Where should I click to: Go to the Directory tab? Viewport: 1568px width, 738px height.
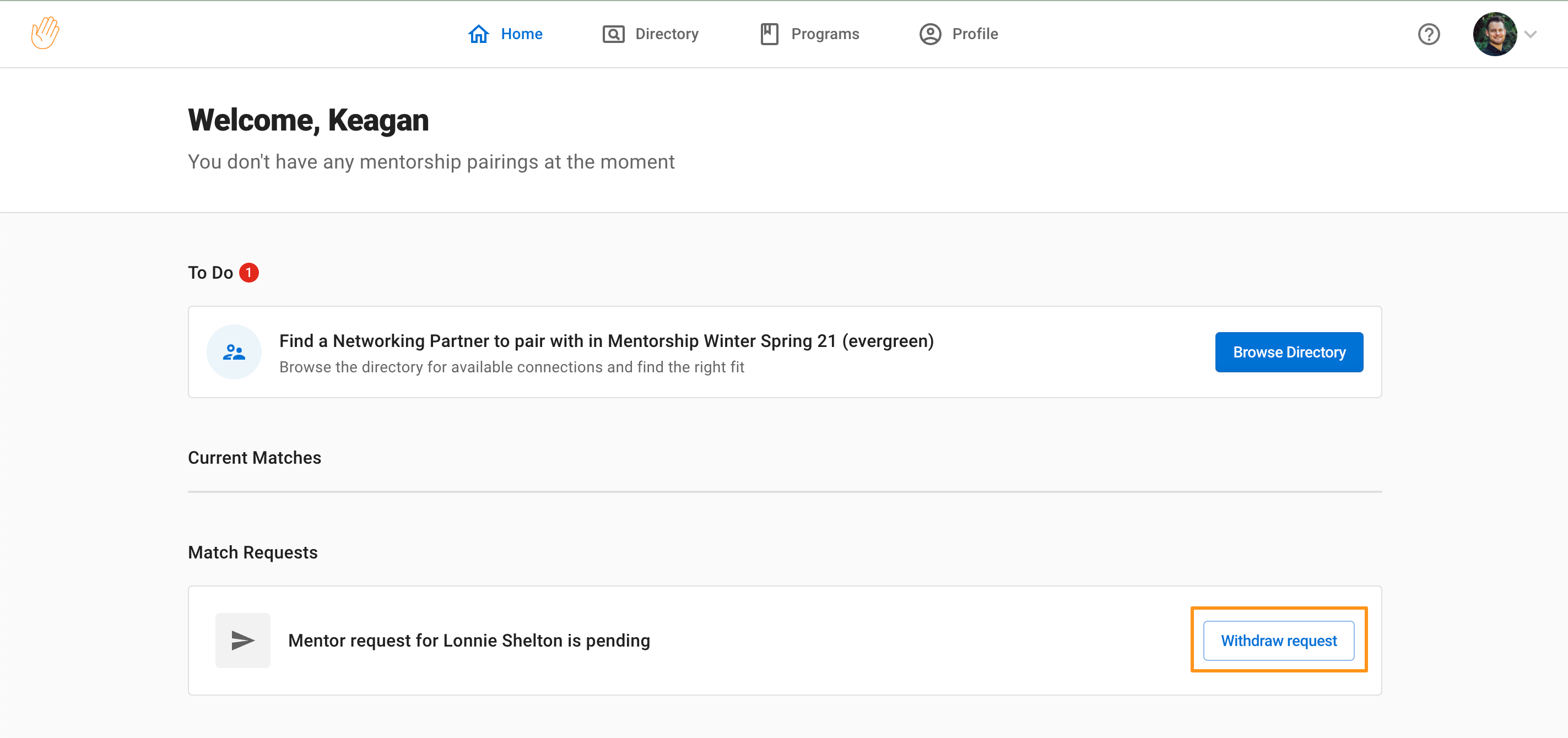[650, 34]
